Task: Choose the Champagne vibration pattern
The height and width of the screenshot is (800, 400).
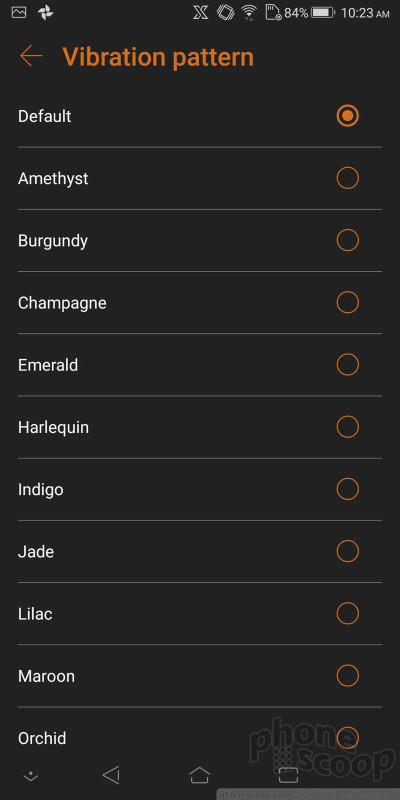Action: (x=200, y=303)
